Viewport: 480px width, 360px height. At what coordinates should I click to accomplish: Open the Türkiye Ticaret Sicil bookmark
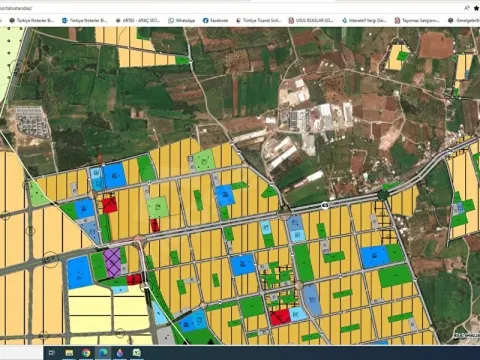[258, 20]
